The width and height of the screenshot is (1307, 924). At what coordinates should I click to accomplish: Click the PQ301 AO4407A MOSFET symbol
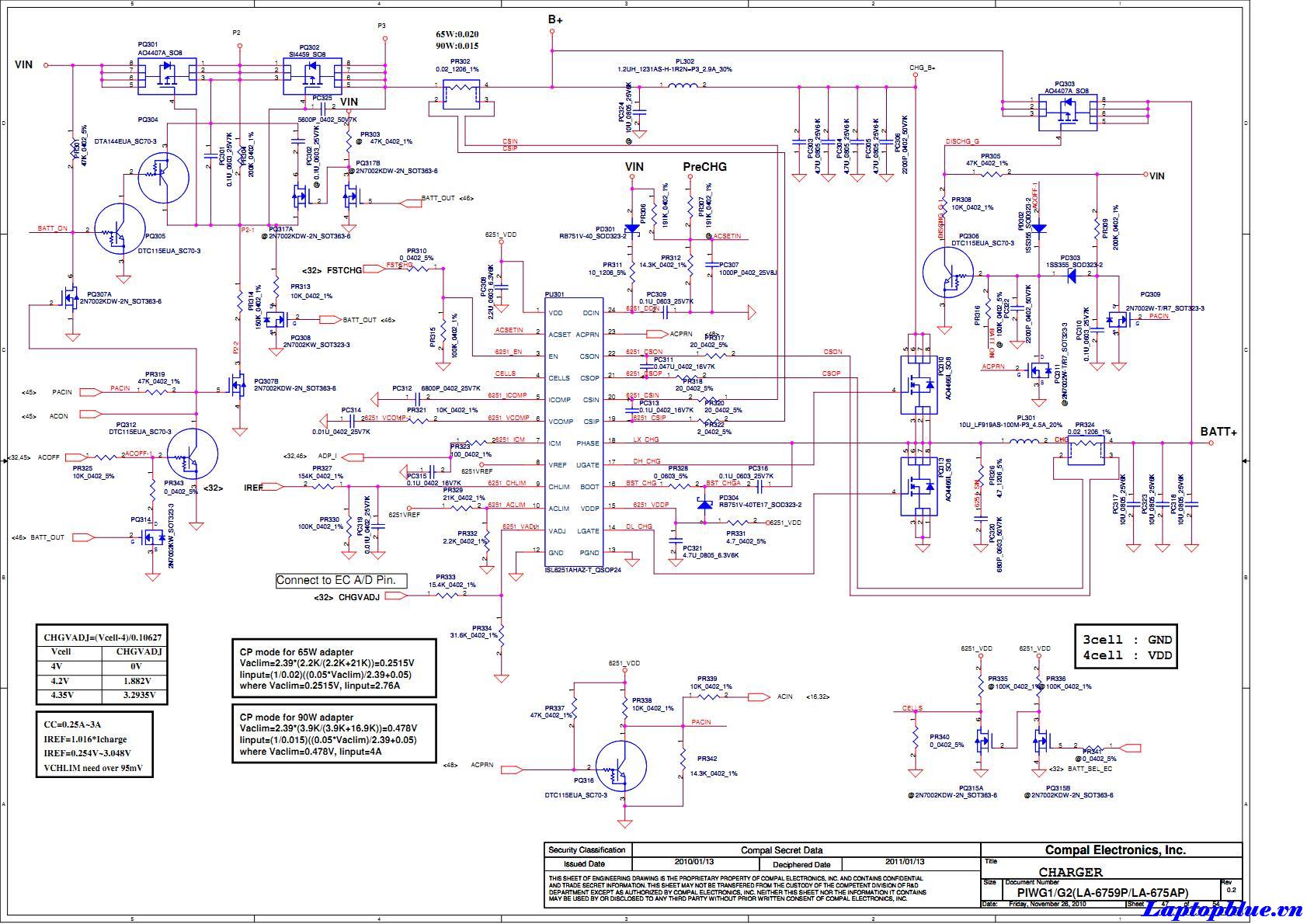[166, 76]
